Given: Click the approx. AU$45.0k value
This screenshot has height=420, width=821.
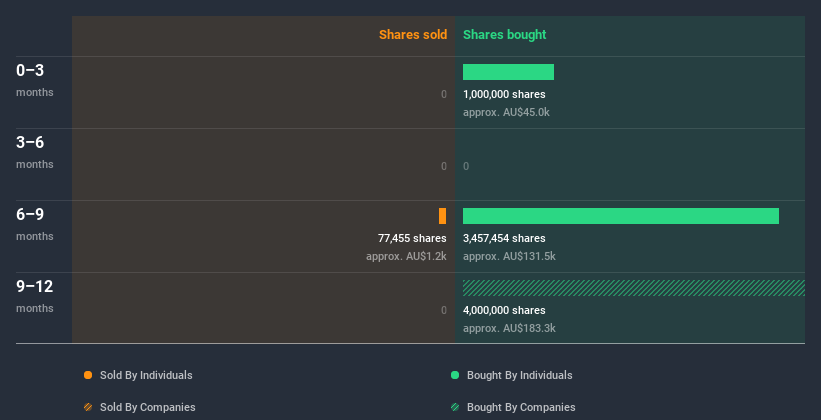Looking at the screenshot, I should tap(506, 112).
